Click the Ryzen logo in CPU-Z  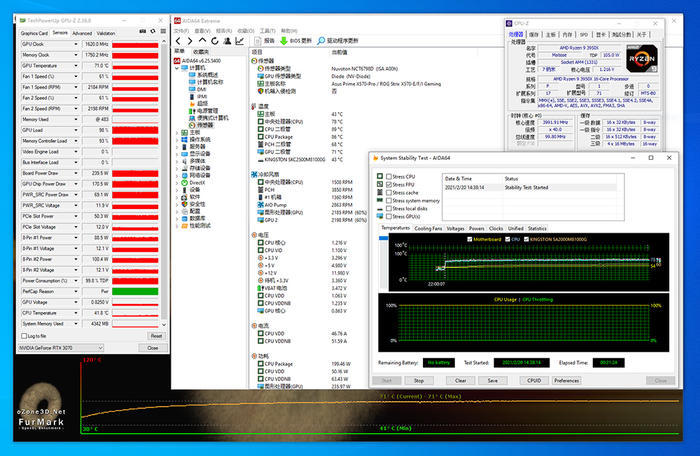[642, 59]
